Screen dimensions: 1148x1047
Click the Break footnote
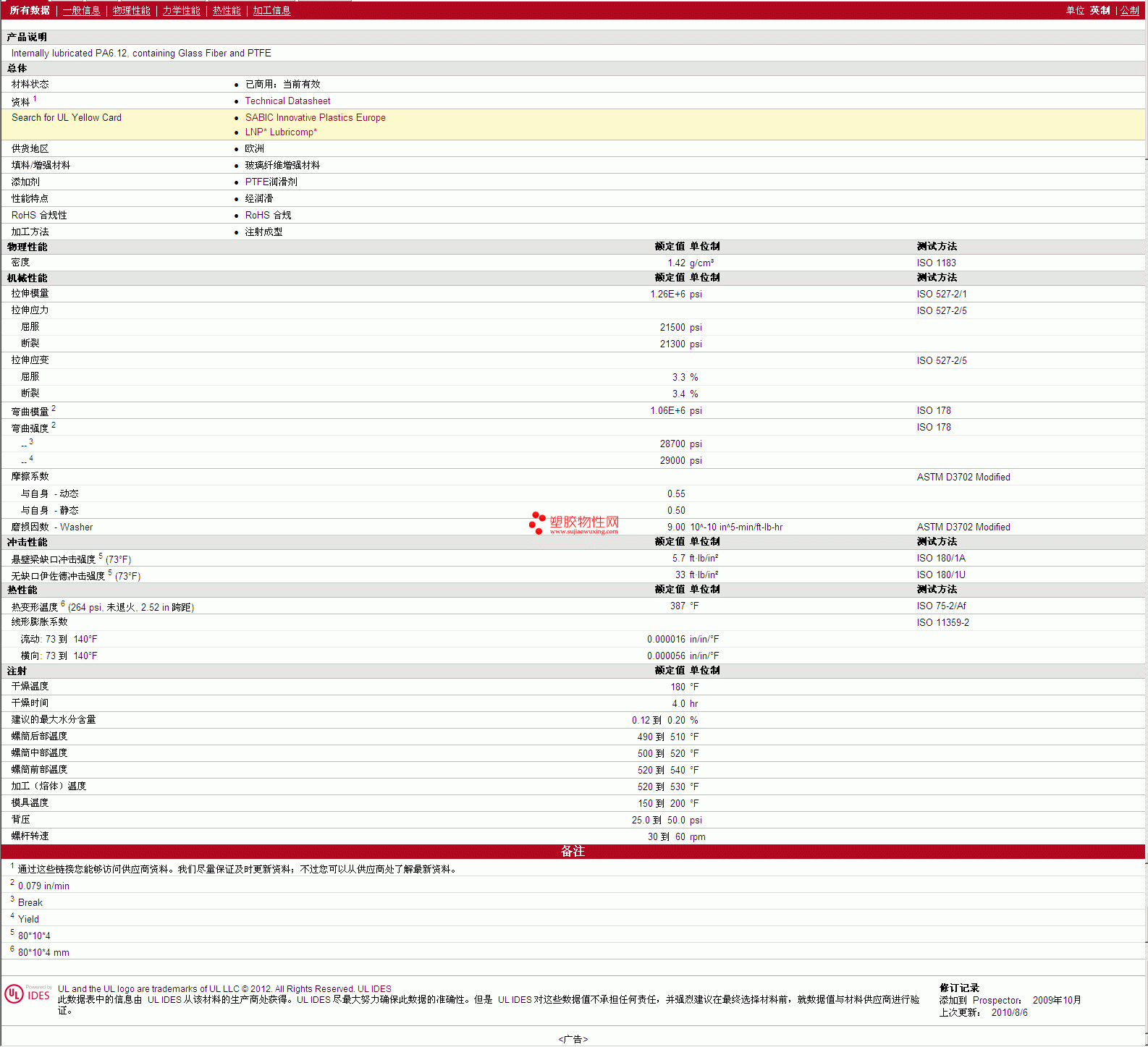[x=30, y=903]
